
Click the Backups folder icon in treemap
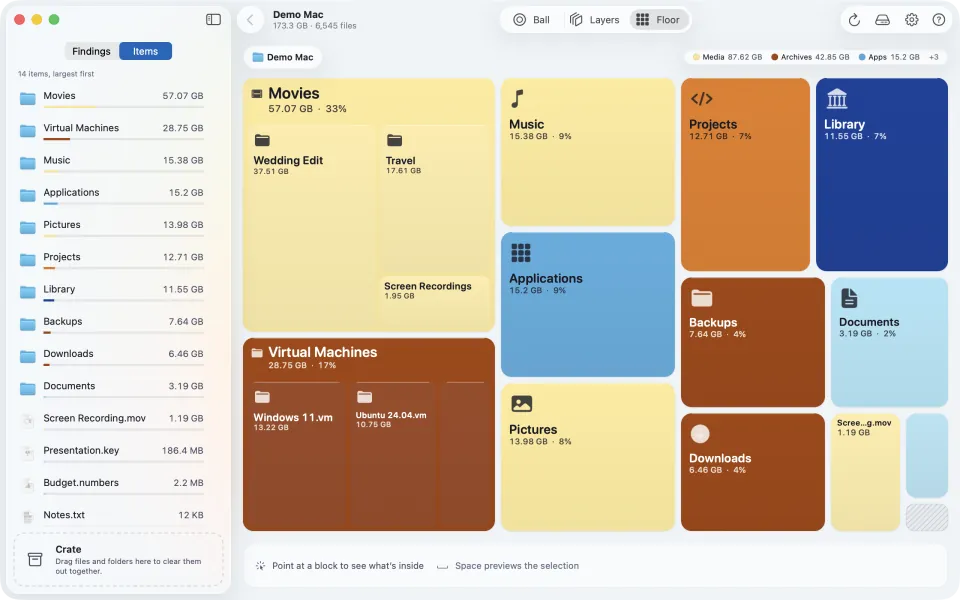coord(702,298)
